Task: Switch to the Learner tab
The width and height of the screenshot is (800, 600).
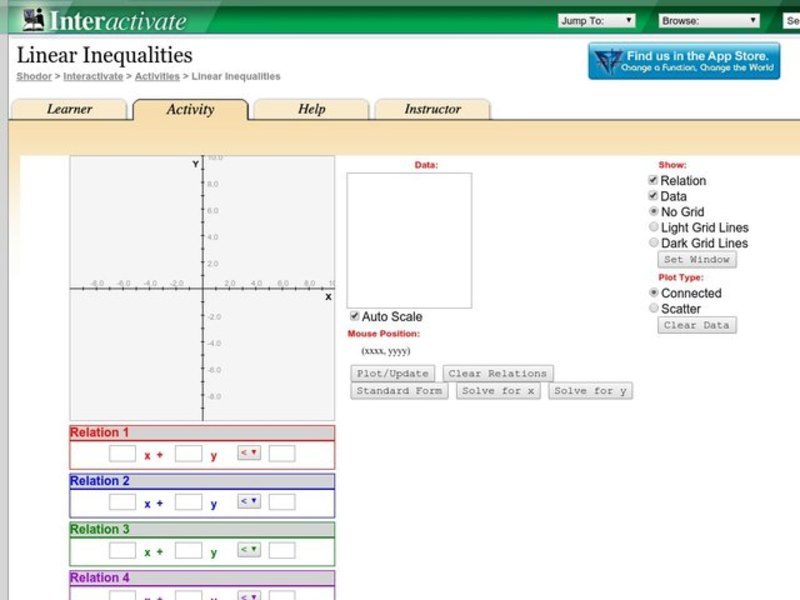Action: 68,109
